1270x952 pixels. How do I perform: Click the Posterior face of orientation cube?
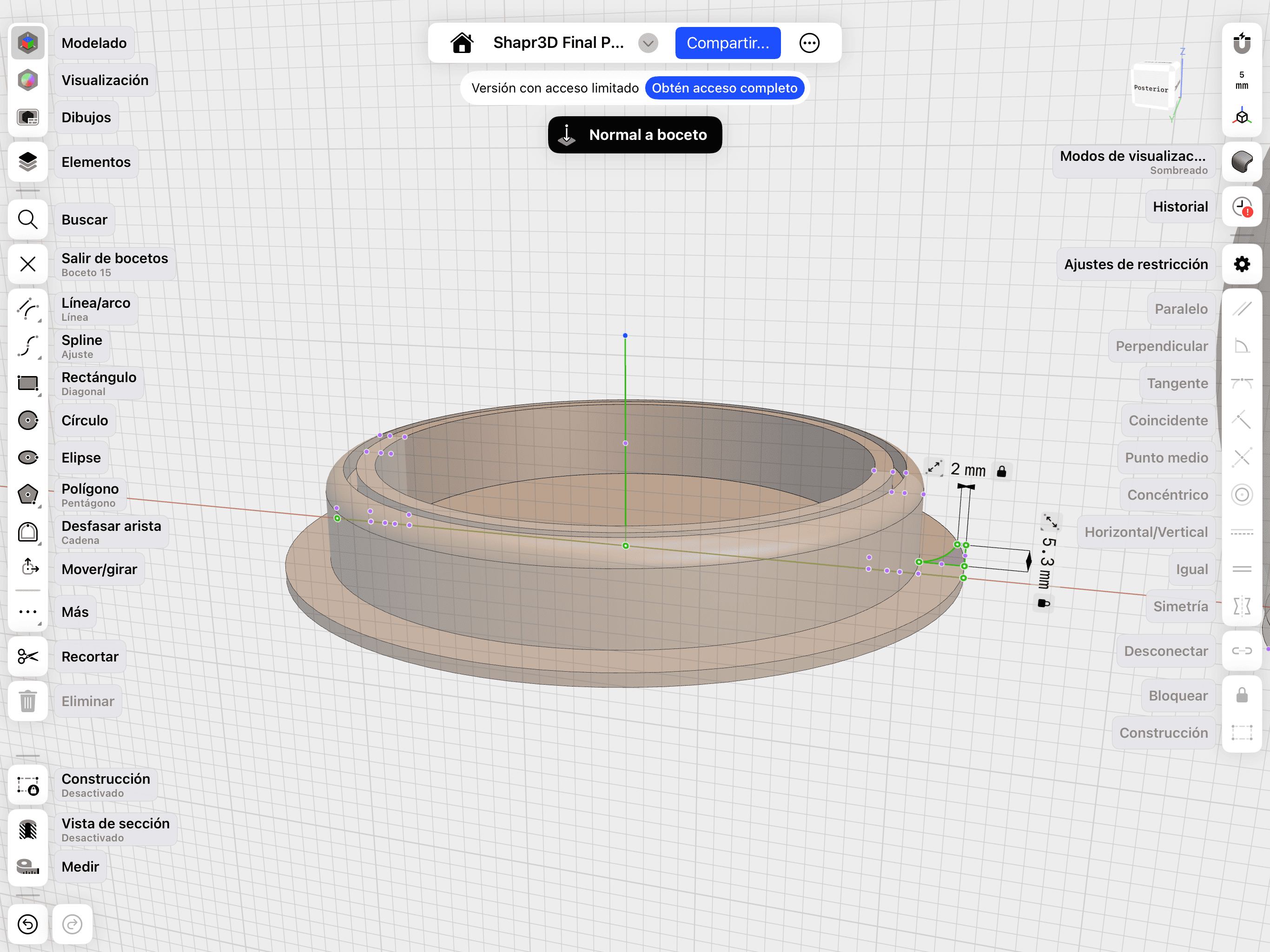[1151, 88]
